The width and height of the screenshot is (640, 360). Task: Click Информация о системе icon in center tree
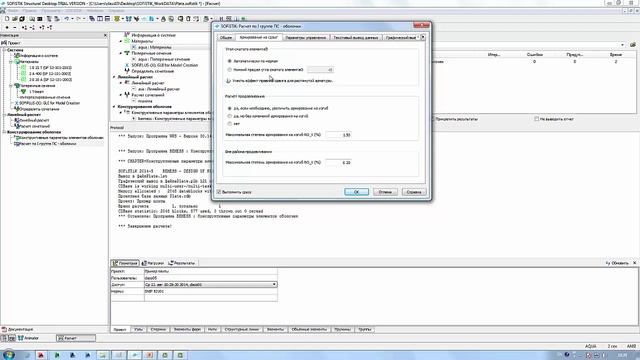pos(127,35)
